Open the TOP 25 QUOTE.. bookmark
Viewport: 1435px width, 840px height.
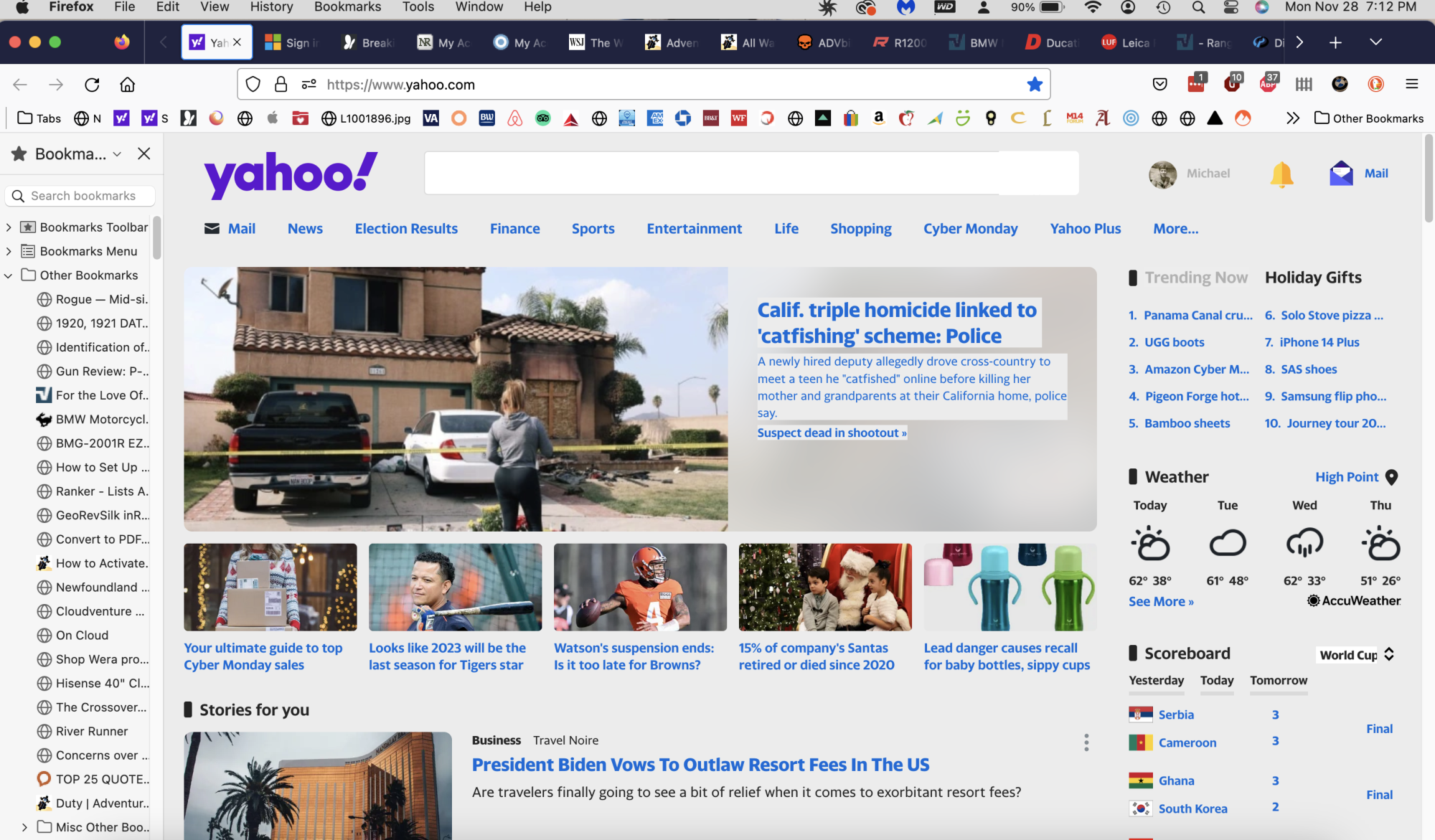pyautogui.click(x=93, y=779)
